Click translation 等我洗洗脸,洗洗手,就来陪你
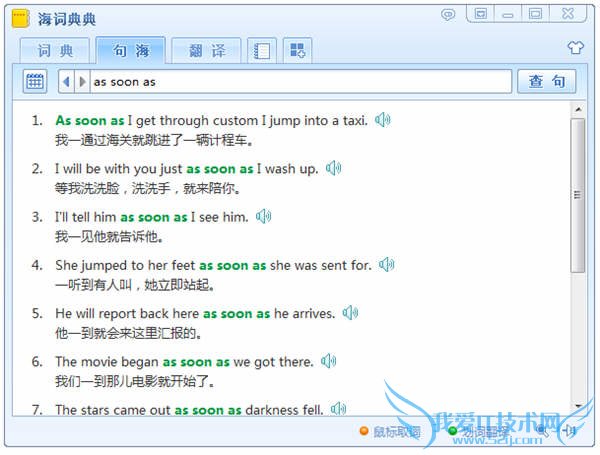This screenshot has height=455, width=600. [148, 188]
